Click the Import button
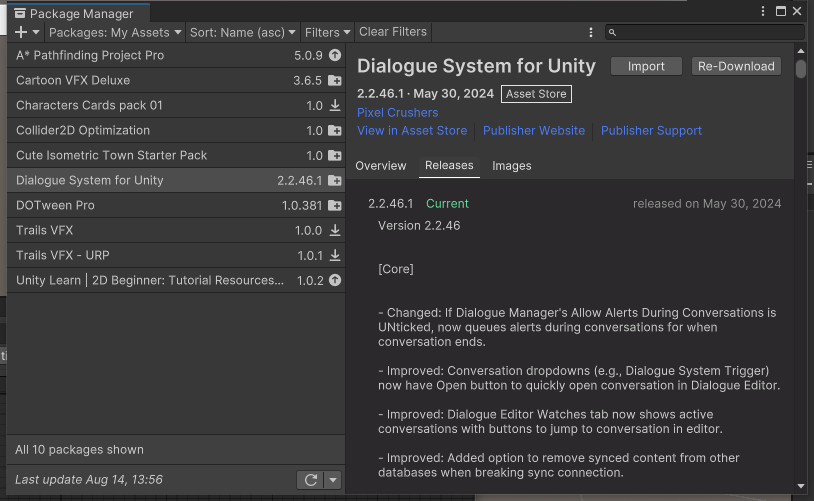The height and width of the screenshot is (501, 814). tap(646, 66)
